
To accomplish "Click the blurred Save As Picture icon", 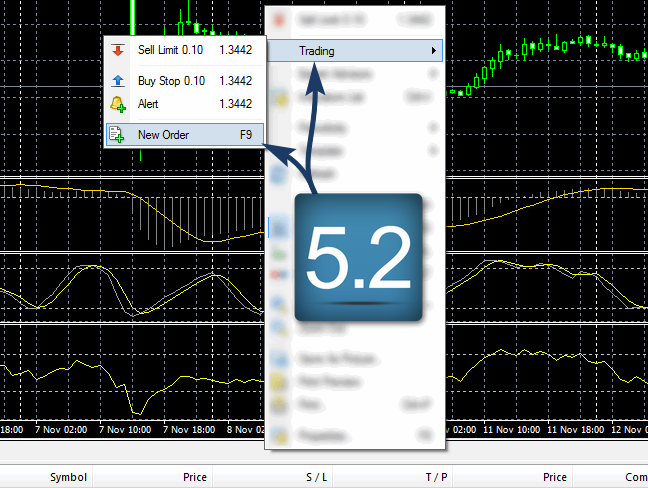I will pyautogui.click(x=281, y=358).
